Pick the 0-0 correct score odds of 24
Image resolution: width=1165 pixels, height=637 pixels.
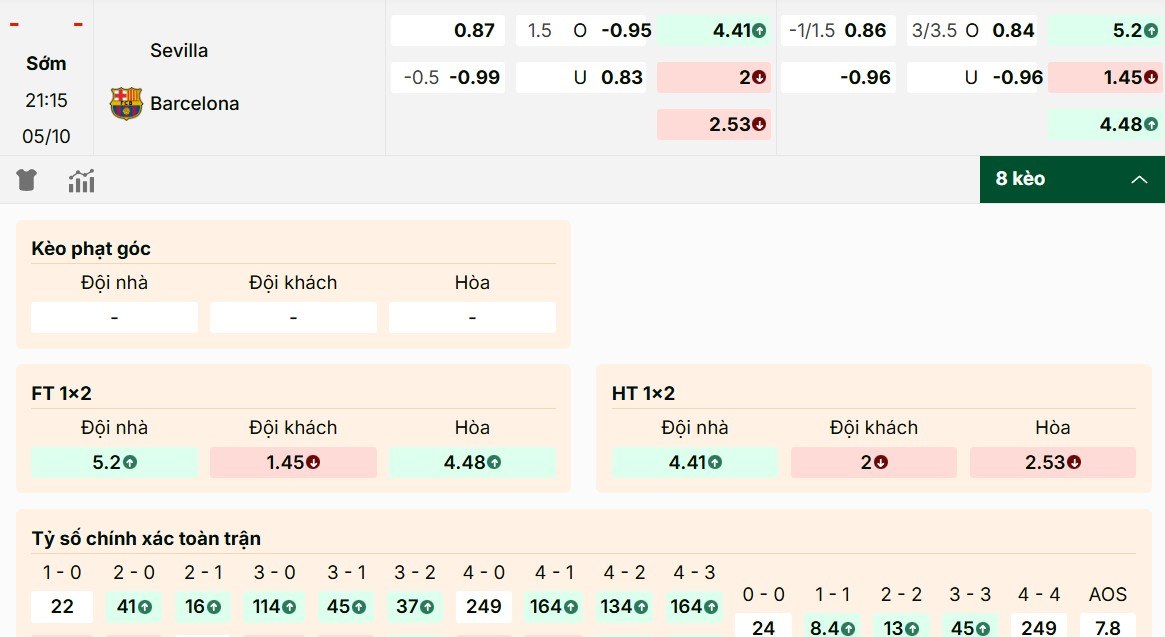(762, 629)
